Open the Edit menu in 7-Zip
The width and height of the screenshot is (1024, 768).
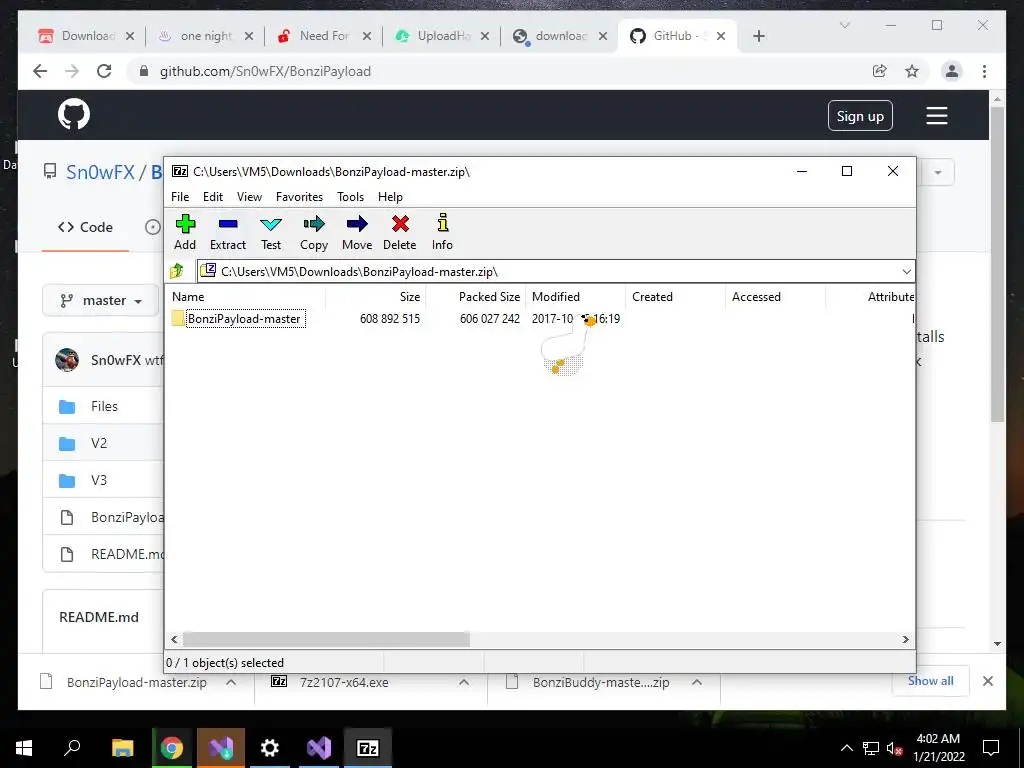213,197
